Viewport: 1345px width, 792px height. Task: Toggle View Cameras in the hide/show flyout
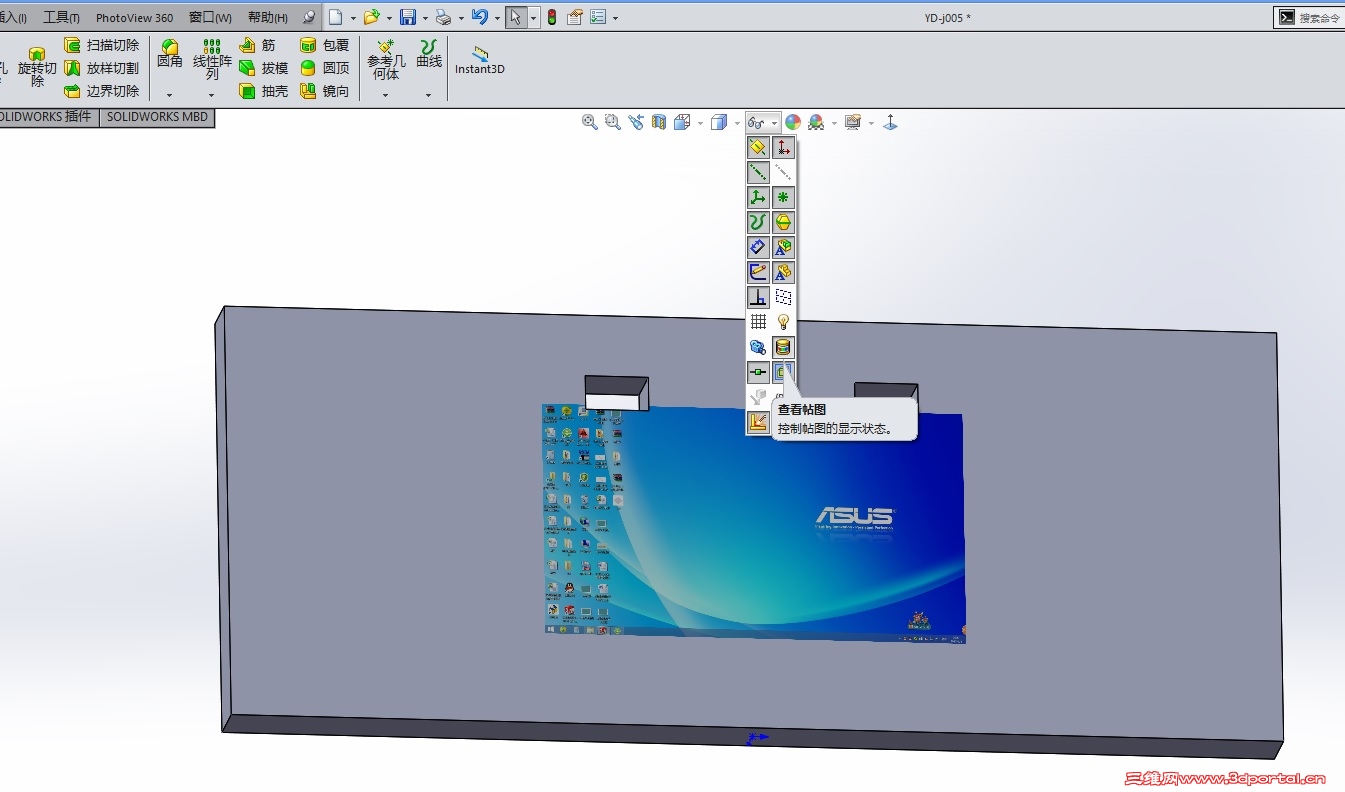(x=758, y=347)
